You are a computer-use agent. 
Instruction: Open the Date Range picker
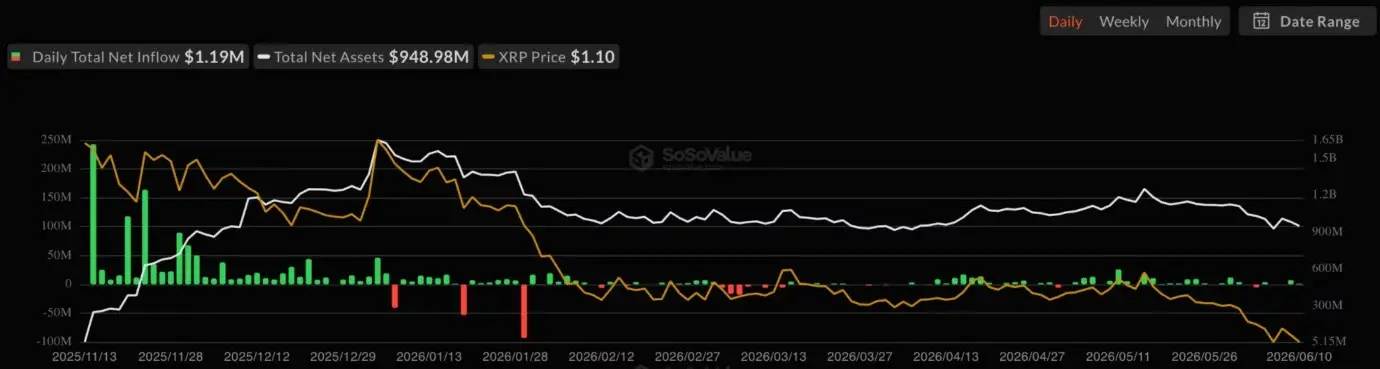[1308, 21]
